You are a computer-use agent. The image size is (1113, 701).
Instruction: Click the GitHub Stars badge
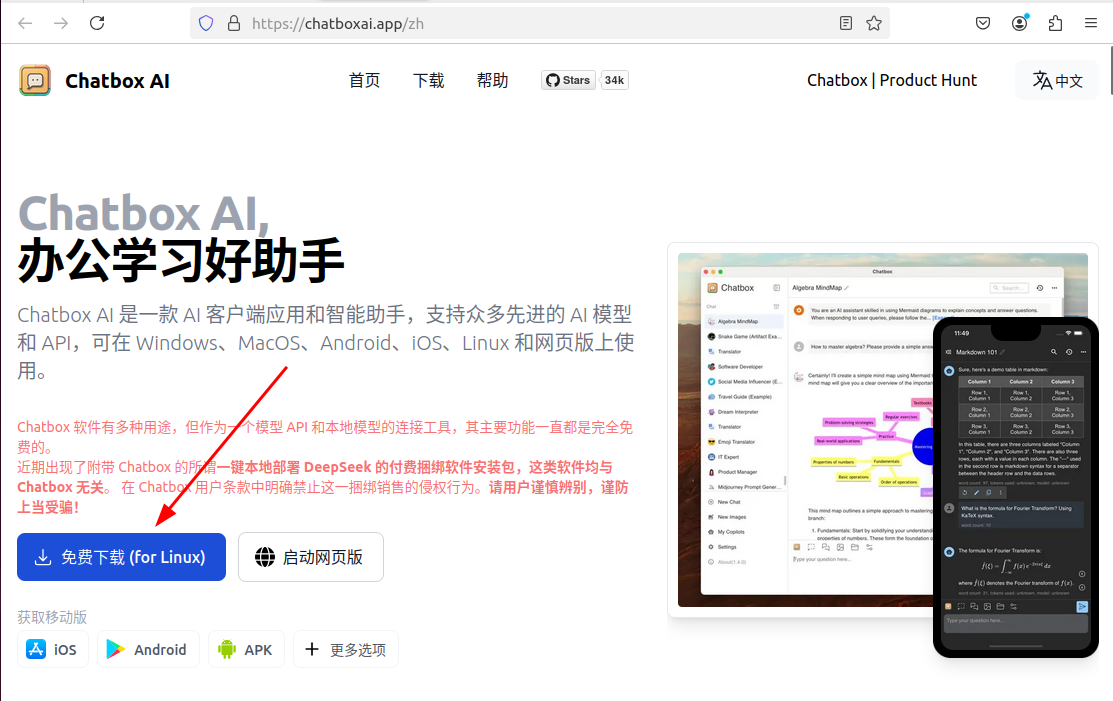coord(568,80)
